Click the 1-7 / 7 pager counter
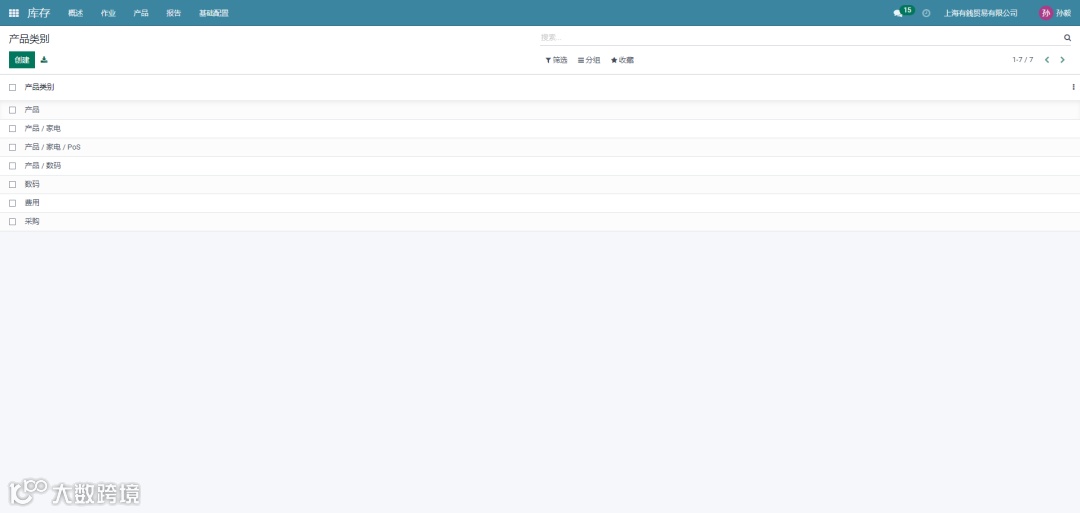 pos(1023,60)
